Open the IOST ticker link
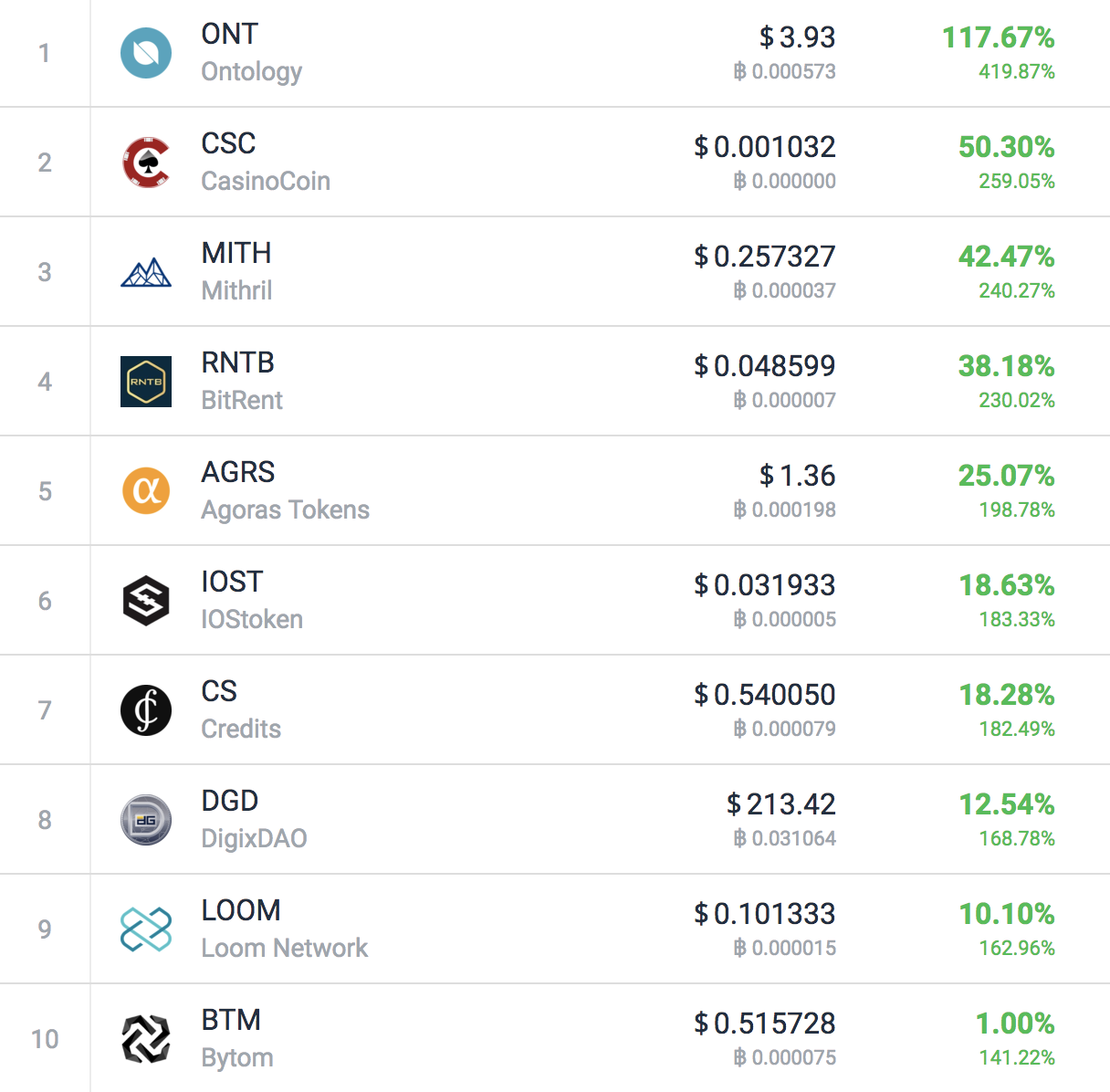This screenshot has height=1092, width=1110. pos(232,582)
